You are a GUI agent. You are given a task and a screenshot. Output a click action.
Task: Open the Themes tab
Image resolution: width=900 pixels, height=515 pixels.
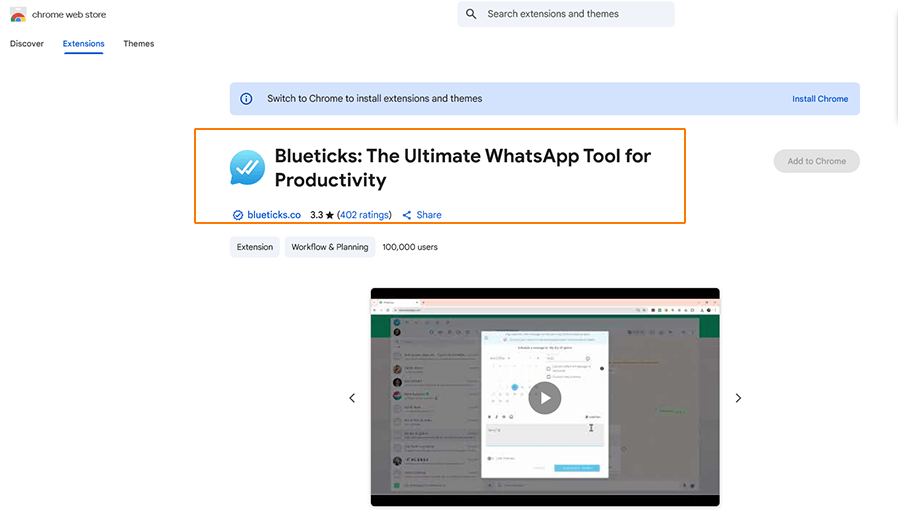tap(139, 44)
